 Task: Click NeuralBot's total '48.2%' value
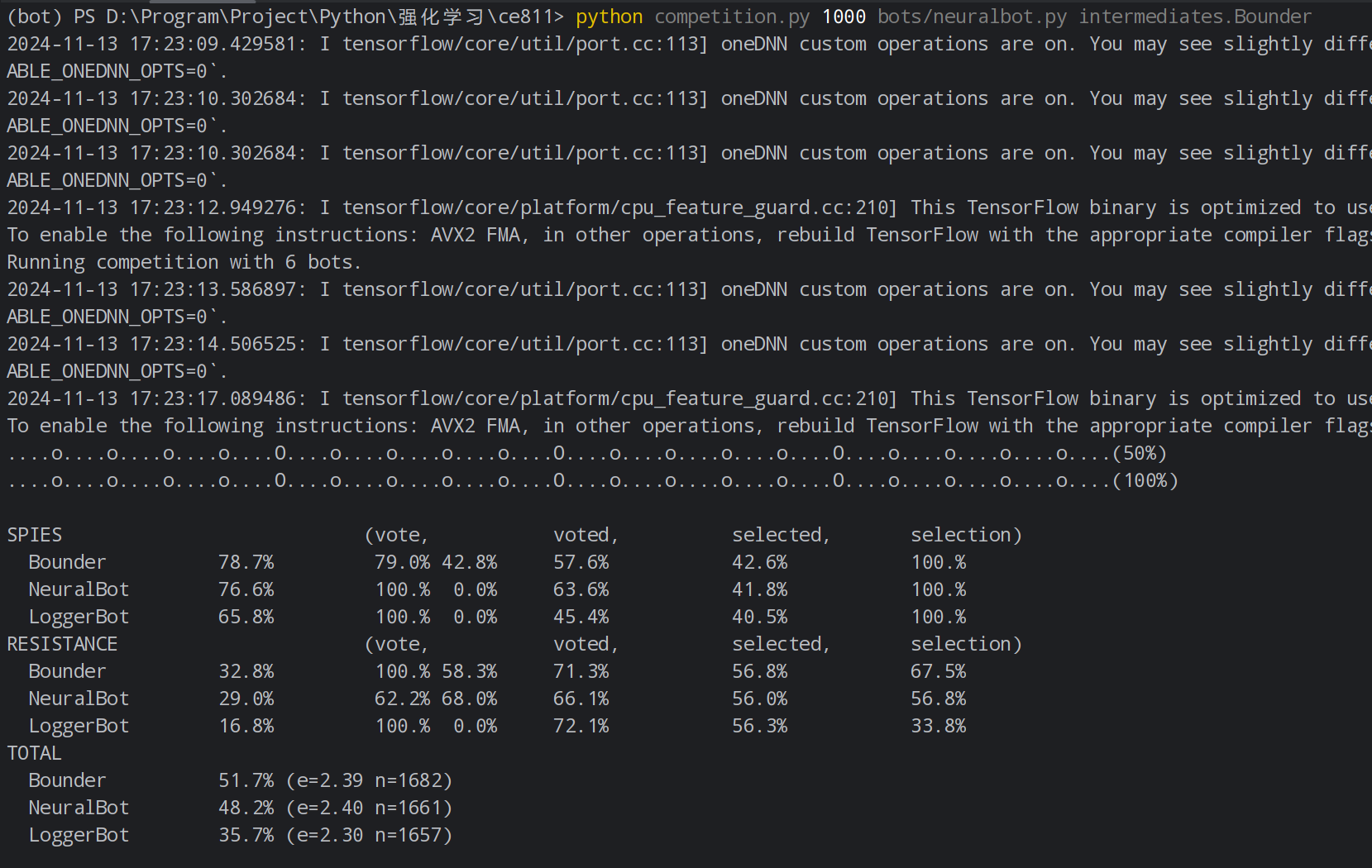click(x=246, y=808)
